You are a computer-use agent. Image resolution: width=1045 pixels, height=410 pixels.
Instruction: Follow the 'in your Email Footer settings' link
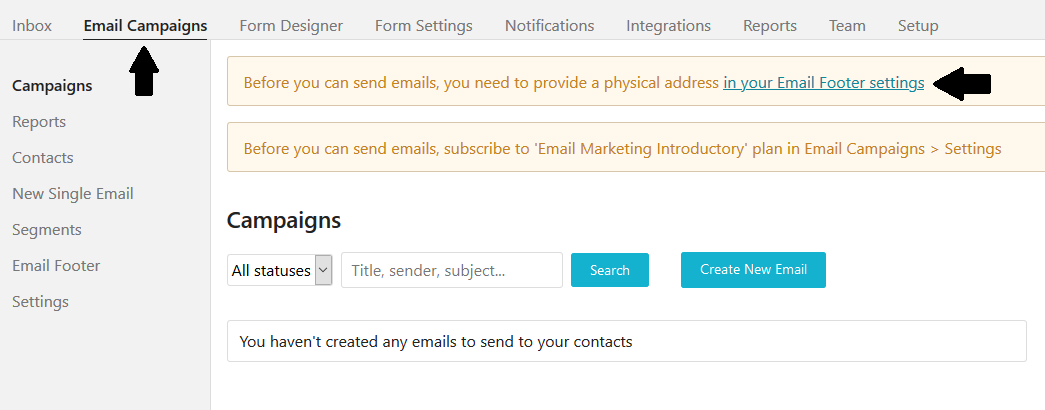pyautogui.click(x=823, y=83)
